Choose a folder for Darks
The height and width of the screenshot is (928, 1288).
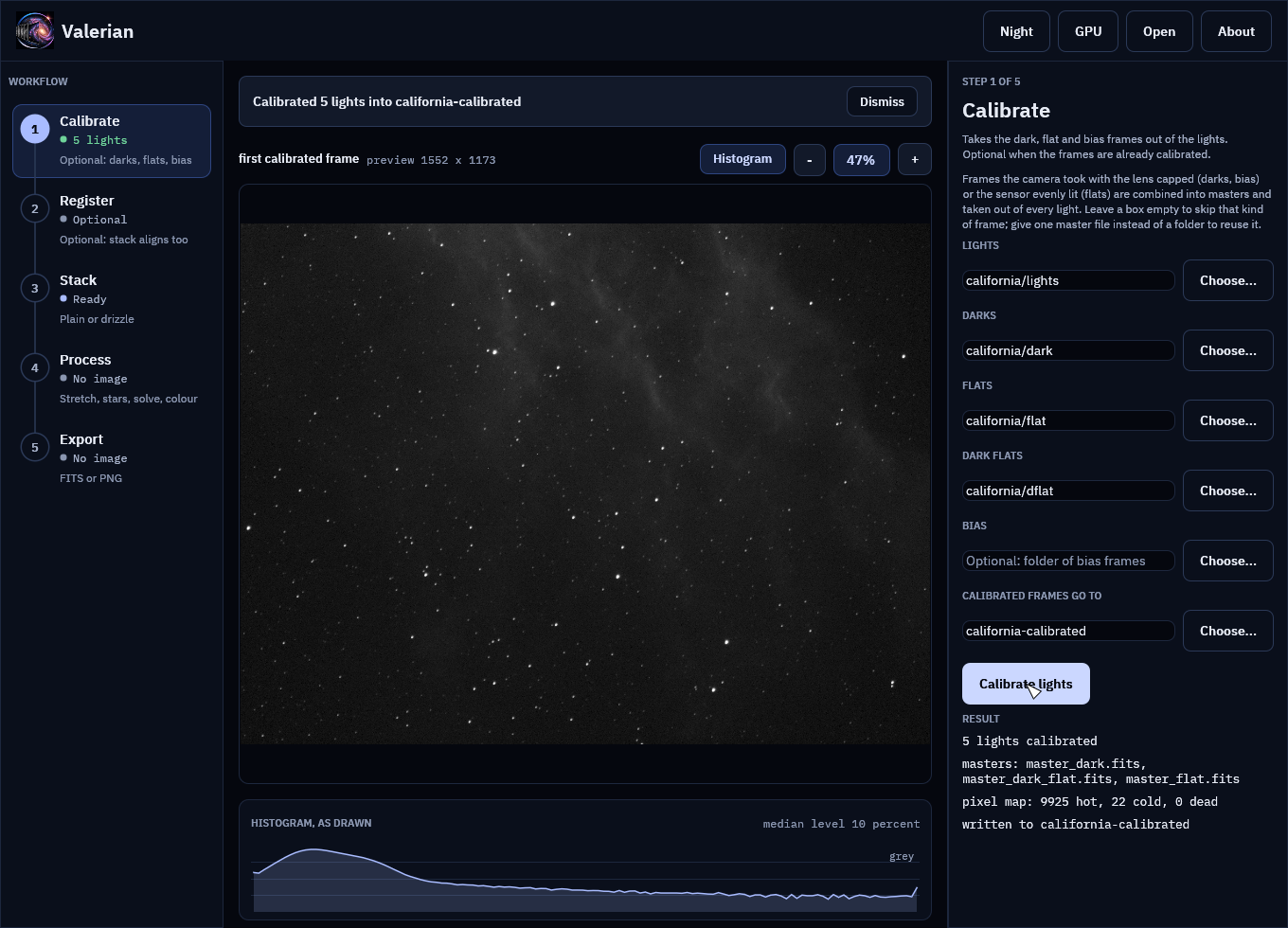[x=1228, y=350]
